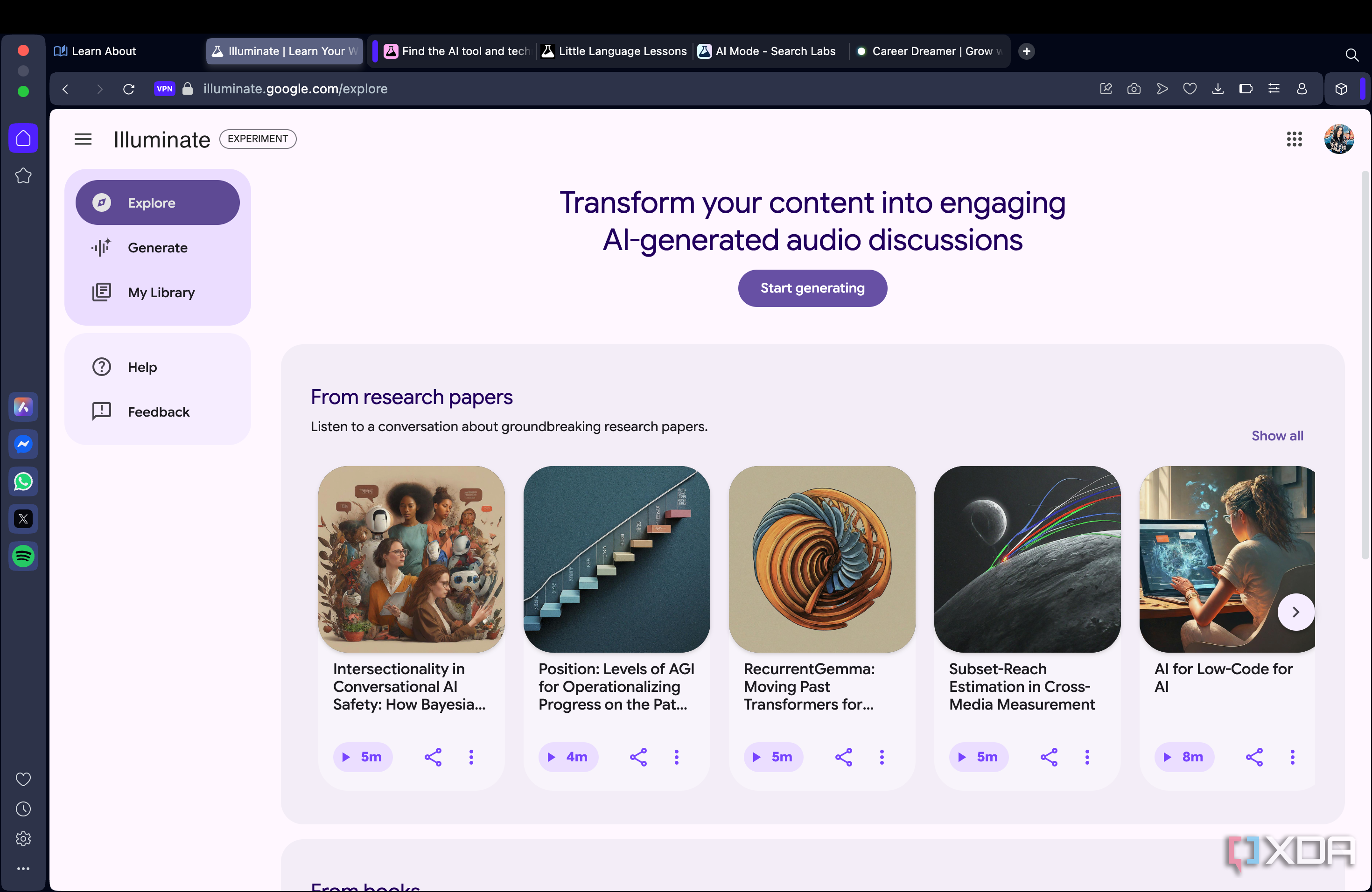Click the Start generating button
The height and width of the screenshot is (892, 1372).
(x=812, y=288)
